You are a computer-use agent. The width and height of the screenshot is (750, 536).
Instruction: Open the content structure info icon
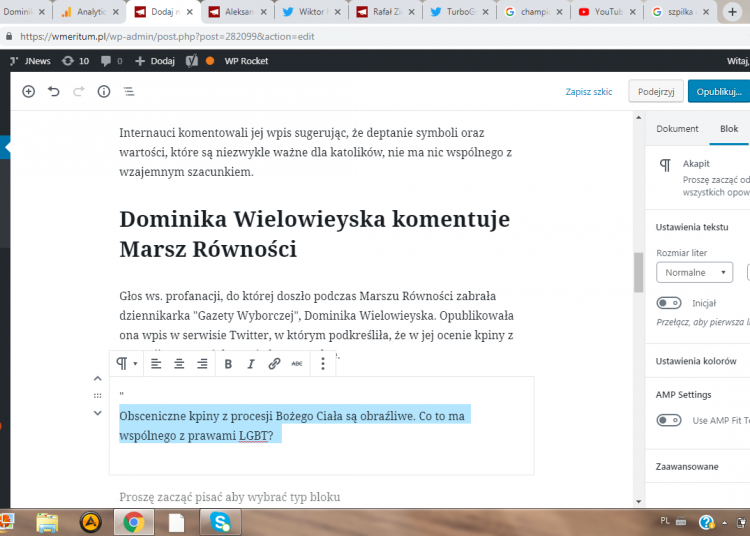click(x=104, y=91)
